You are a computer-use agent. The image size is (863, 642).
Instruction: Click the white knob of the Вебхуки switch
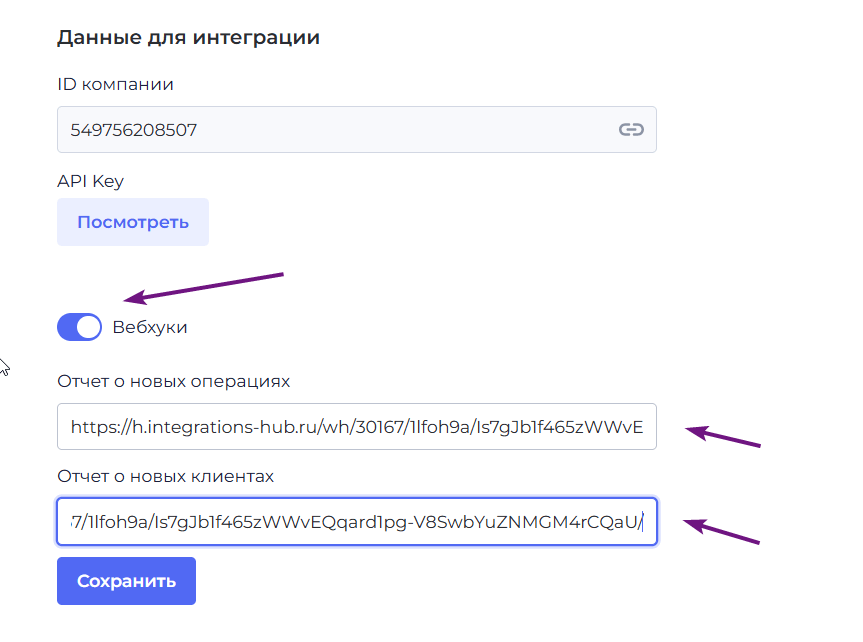[89, 327]
